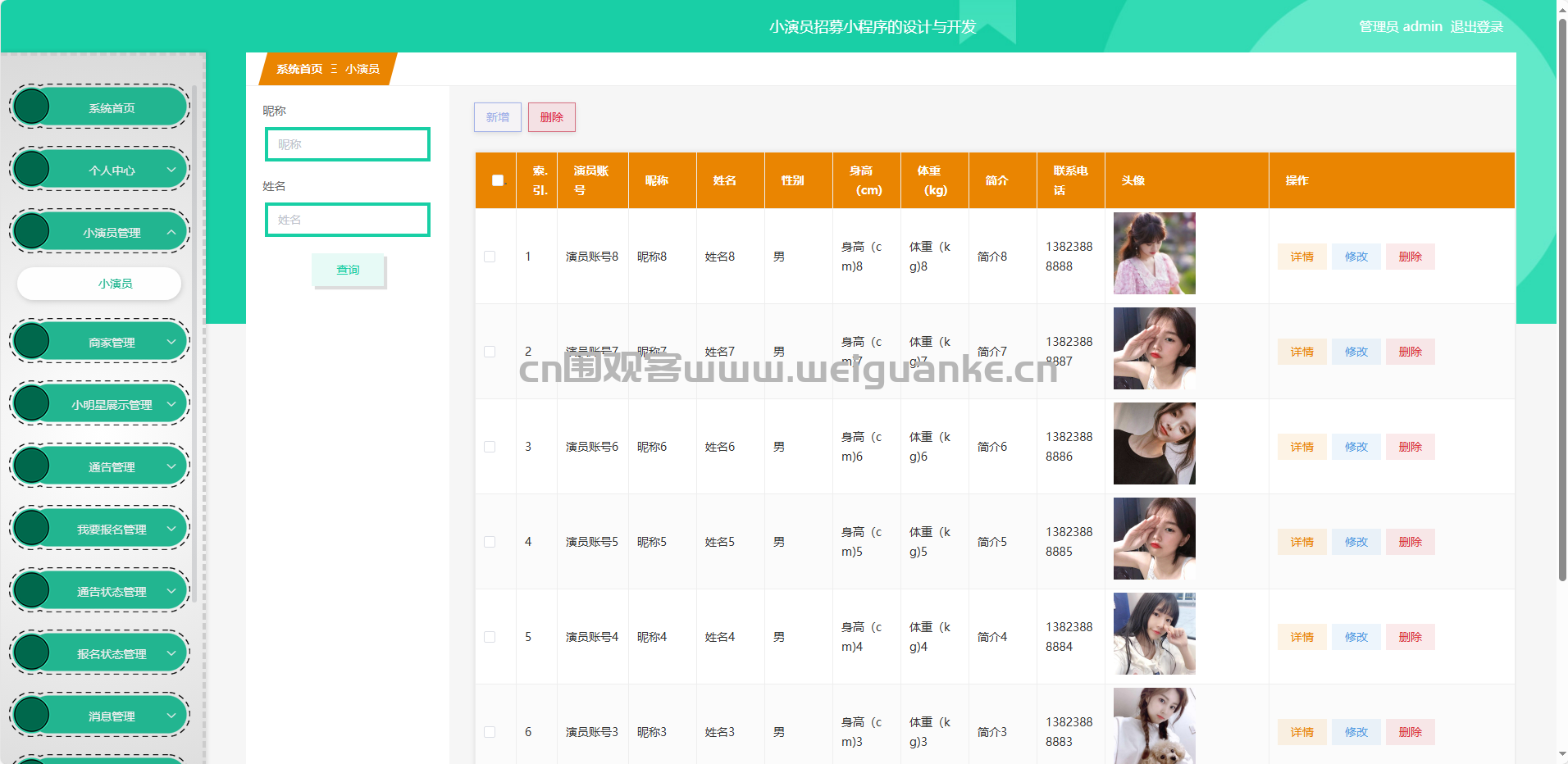The width and height of the screenshot is (1568, 764).
Task: Click the dark circle icon on 系统首页
Action: click(32, 107)
